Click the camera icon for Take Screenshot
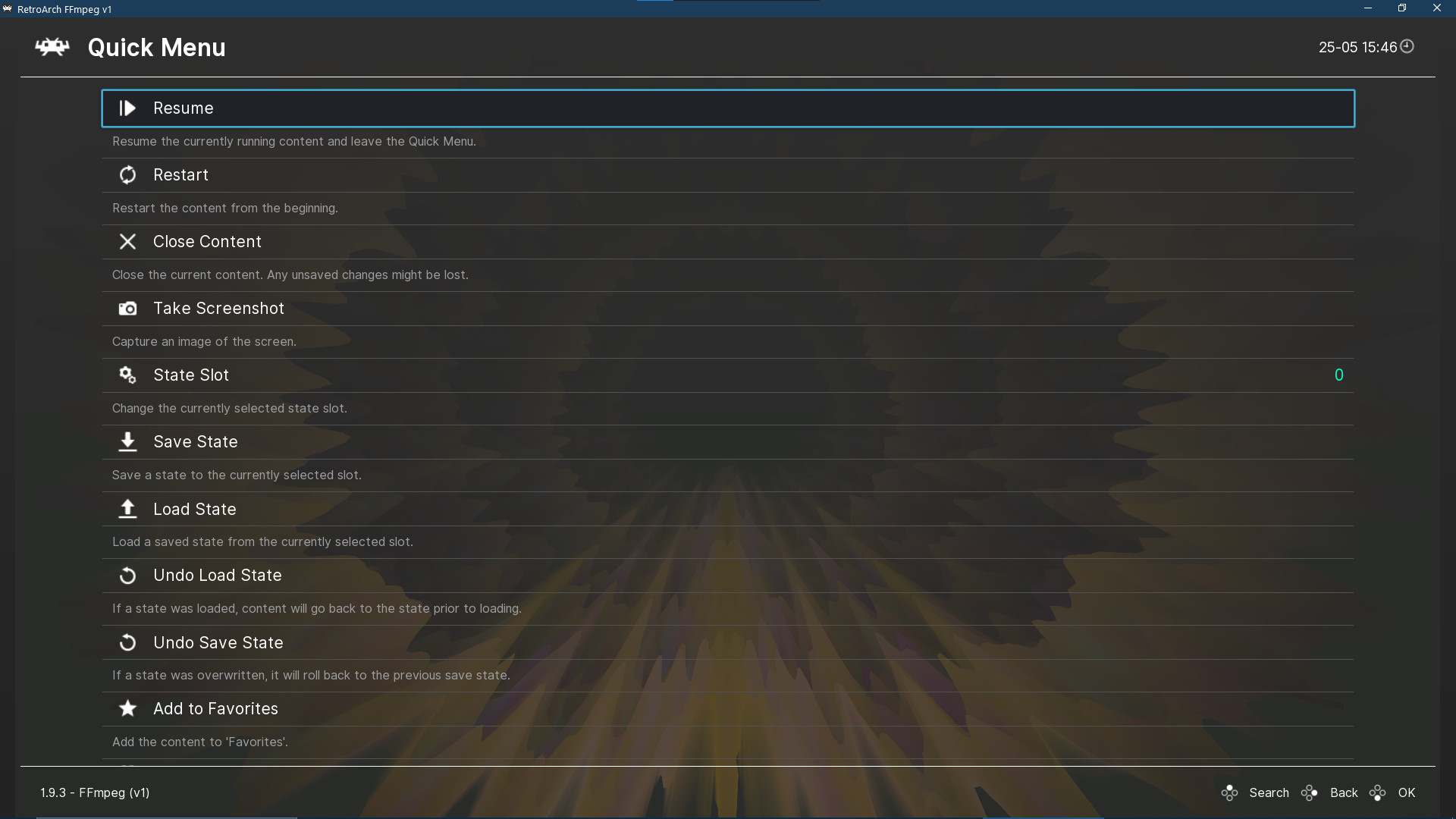 [127, 308]
